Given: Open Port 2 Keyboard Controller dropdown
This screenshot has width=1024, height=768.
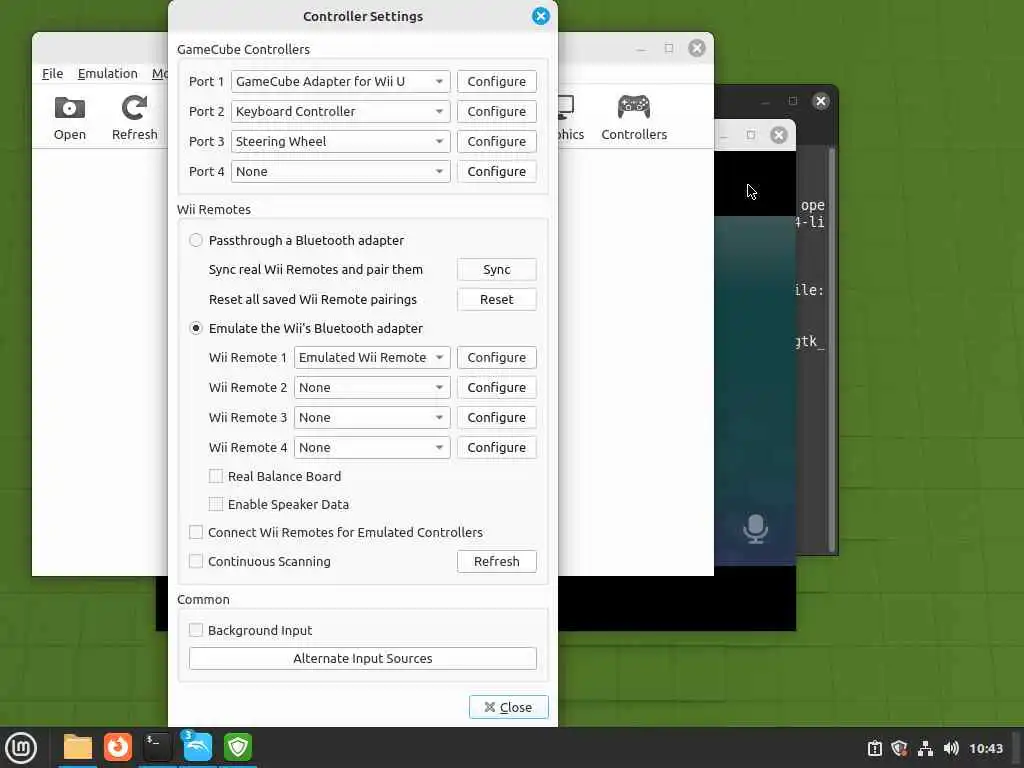Looking at the screenshot, I should 340,112.
